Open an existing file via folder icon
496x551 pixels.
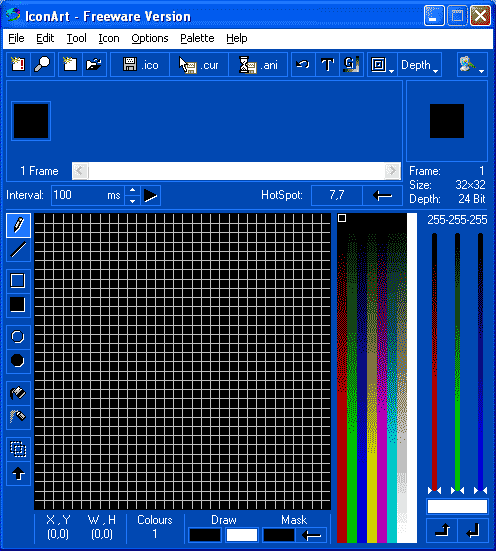[94, 65]
